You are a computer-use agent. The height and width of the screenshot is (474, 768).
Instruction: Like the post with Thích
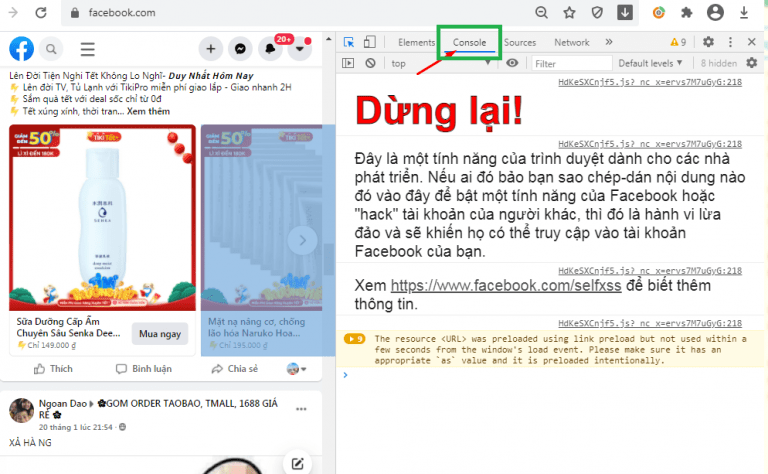[x=53, y=369]
